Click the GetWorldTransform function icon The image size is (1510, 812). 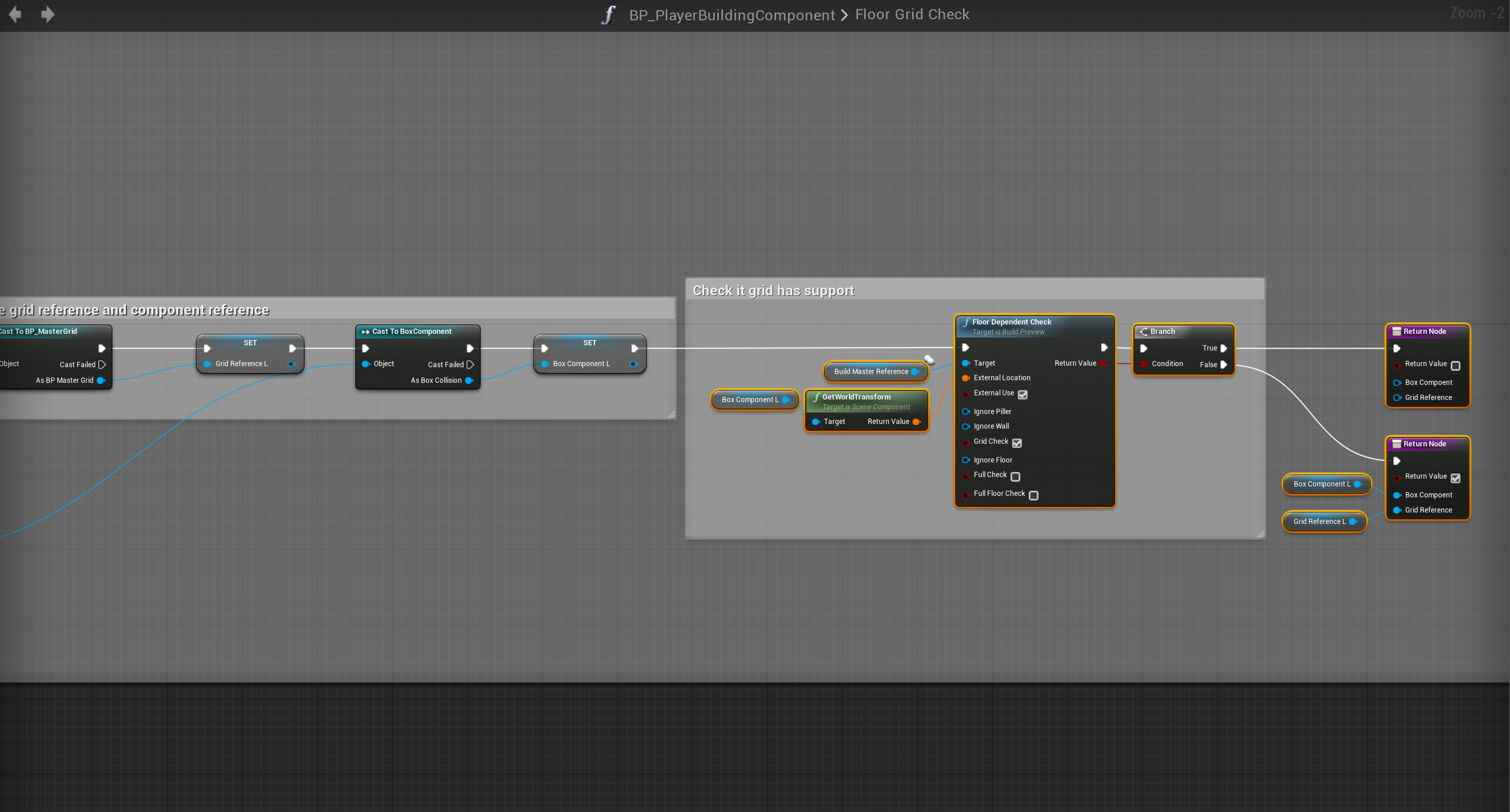pyautogui.click(x=816, y=397)
